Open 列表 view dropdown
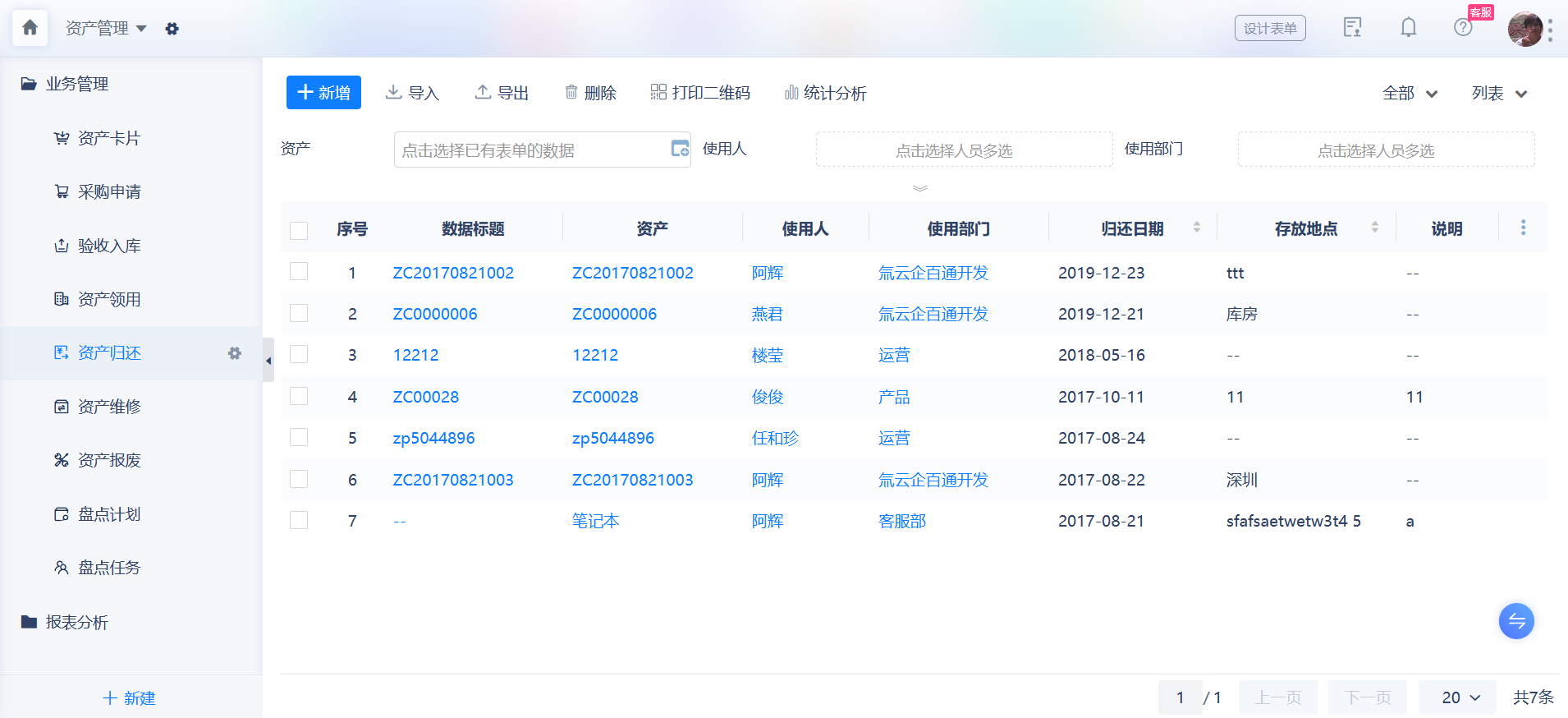The image size is (1568, 718). (x=1499, y=93)
